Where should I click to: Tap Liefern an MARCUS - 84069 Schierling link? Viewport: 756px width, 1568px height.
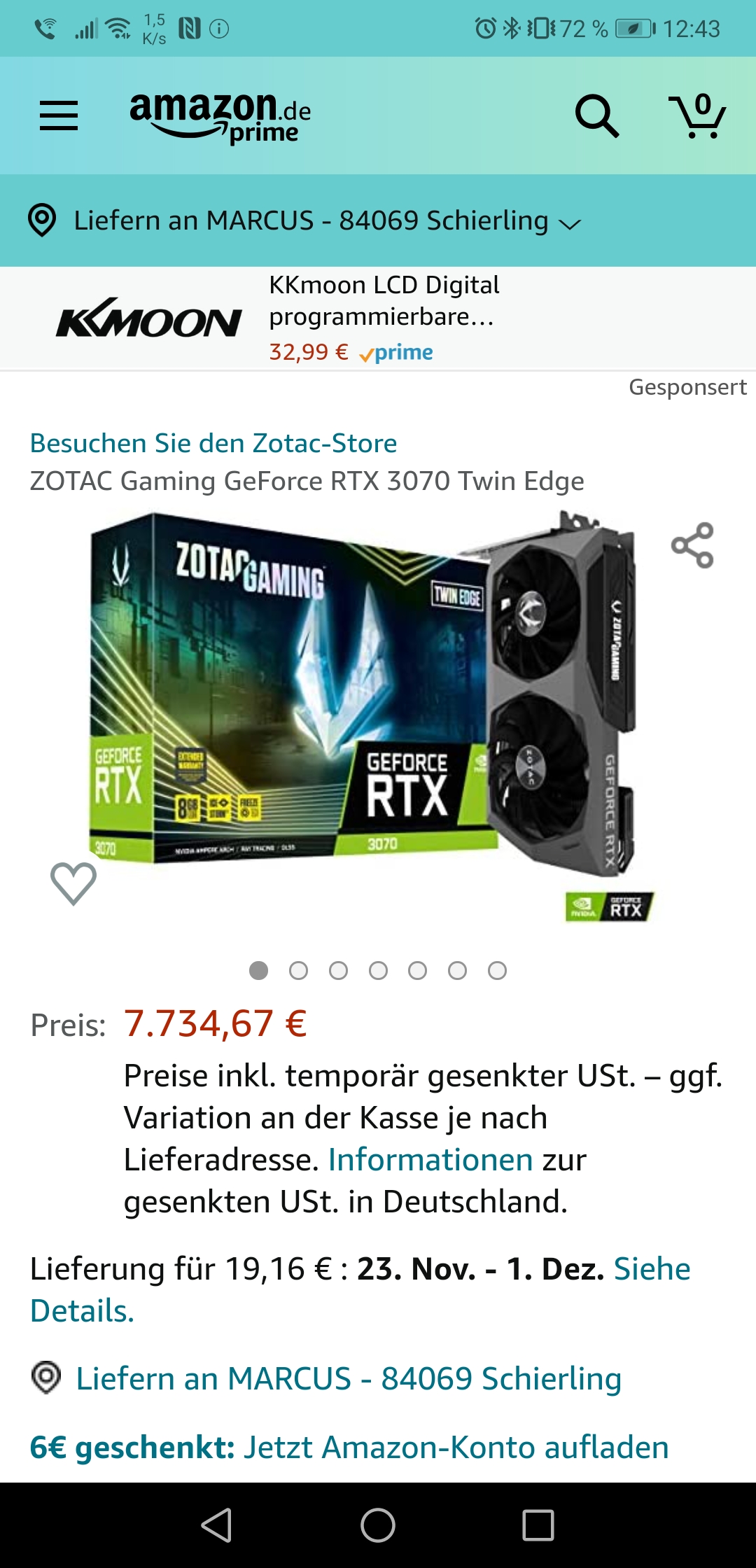(x=349, y=1378)
